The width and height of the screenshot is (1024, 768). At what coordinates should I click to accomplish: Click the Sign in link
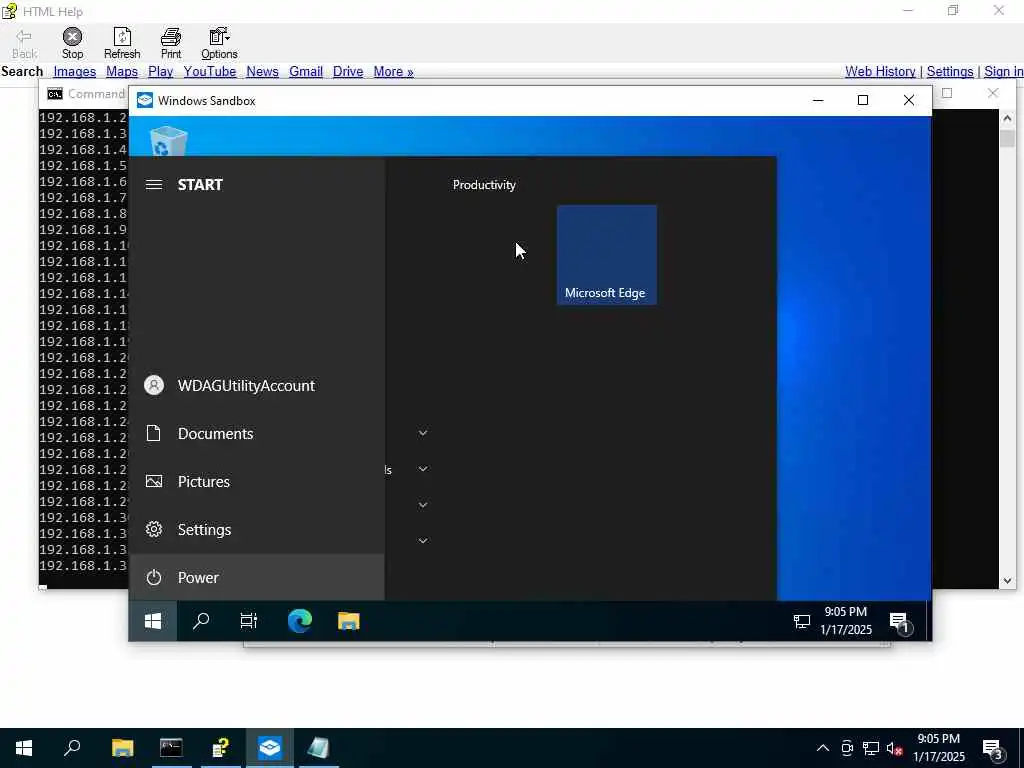pos(1004,71)
